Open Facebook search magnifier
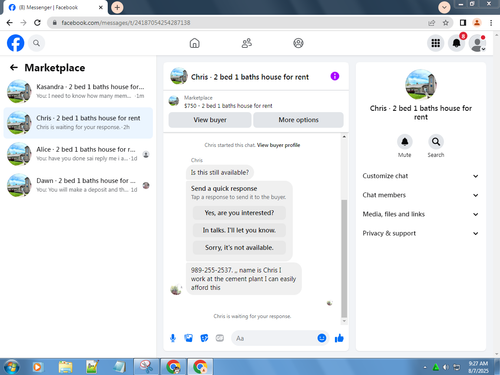 36,43
